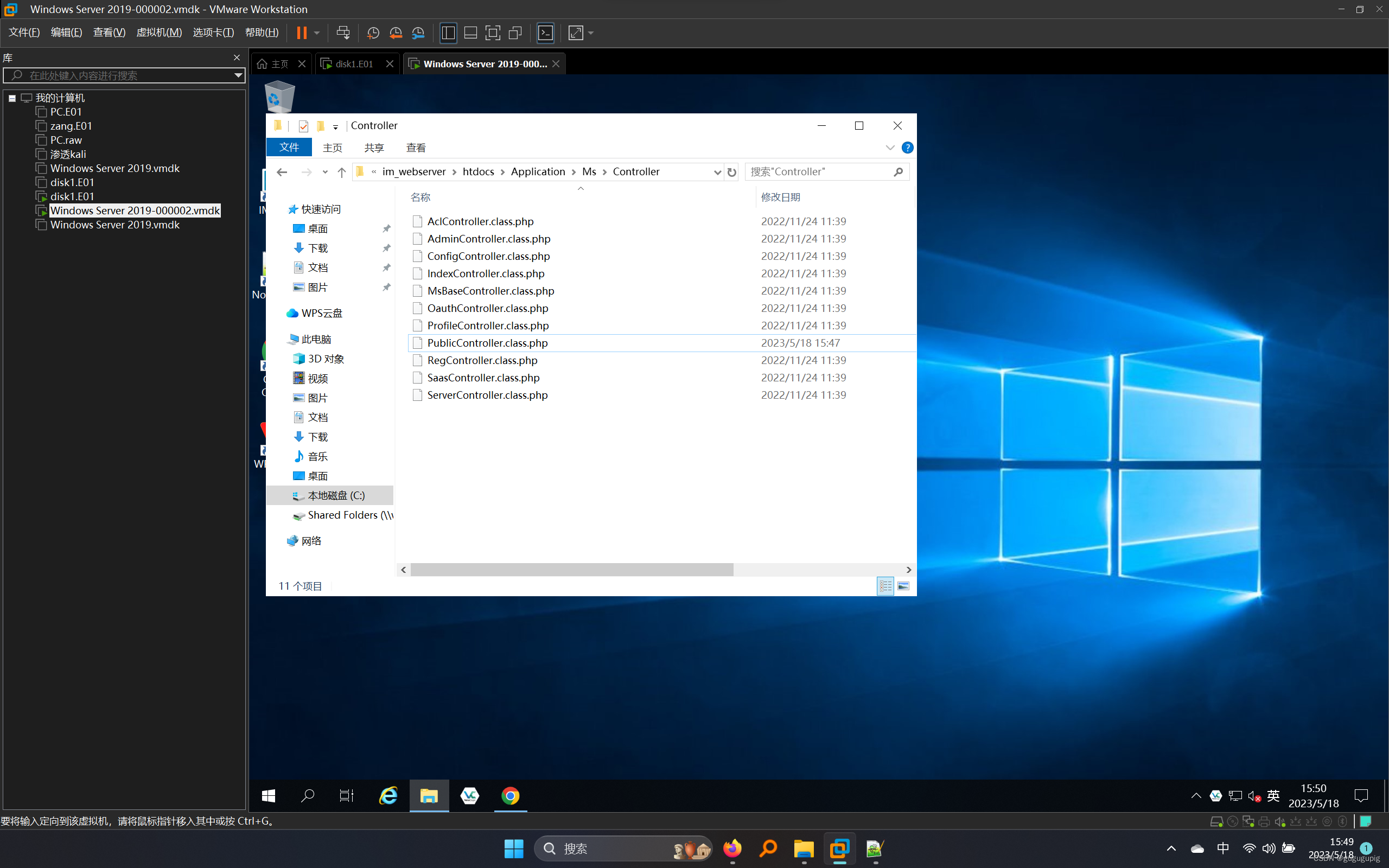Switch to large icons view in Explorer
Image resolution: width=1389 pixels, height=868 pixels.
coord(903,586)
